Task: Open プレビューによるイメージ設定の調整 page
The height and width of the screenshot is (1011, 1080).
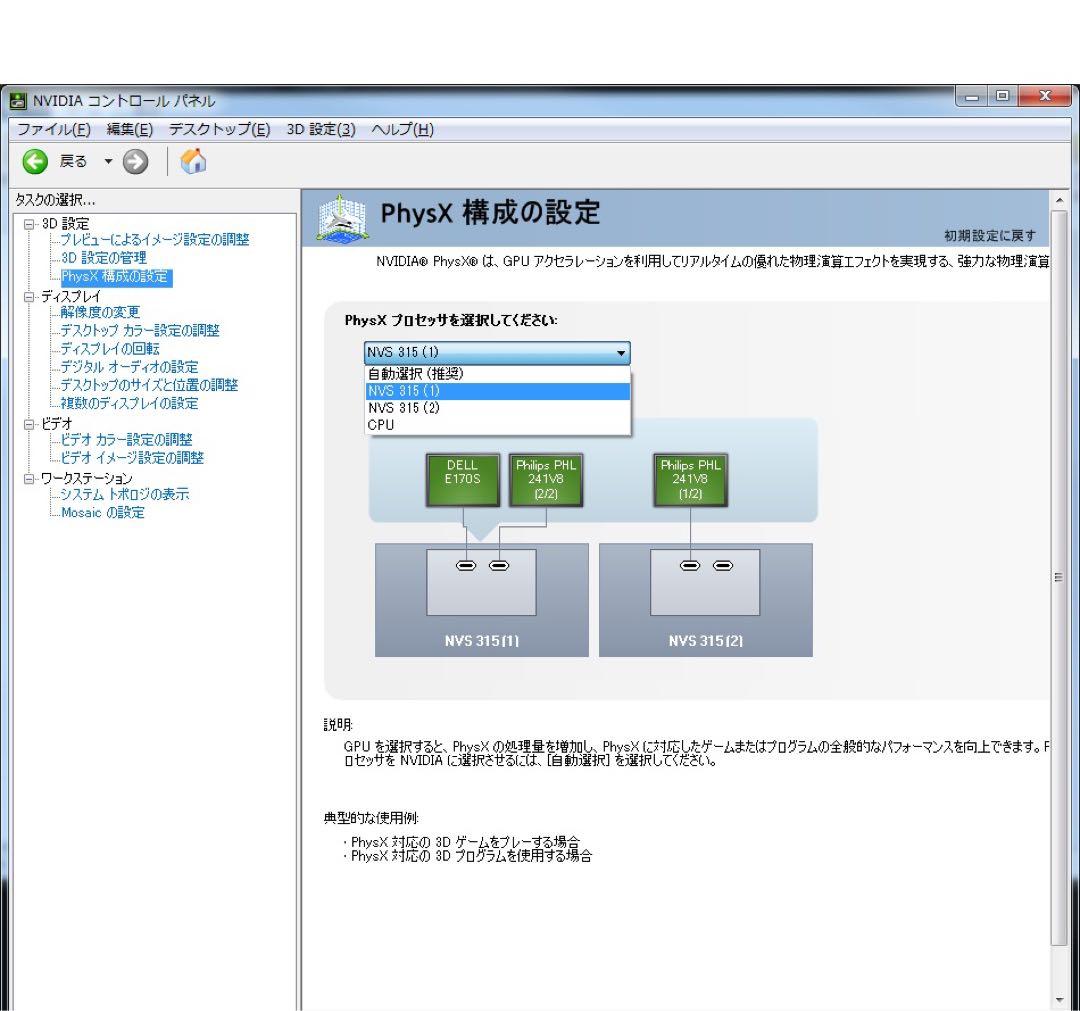Action: [155, 240]
